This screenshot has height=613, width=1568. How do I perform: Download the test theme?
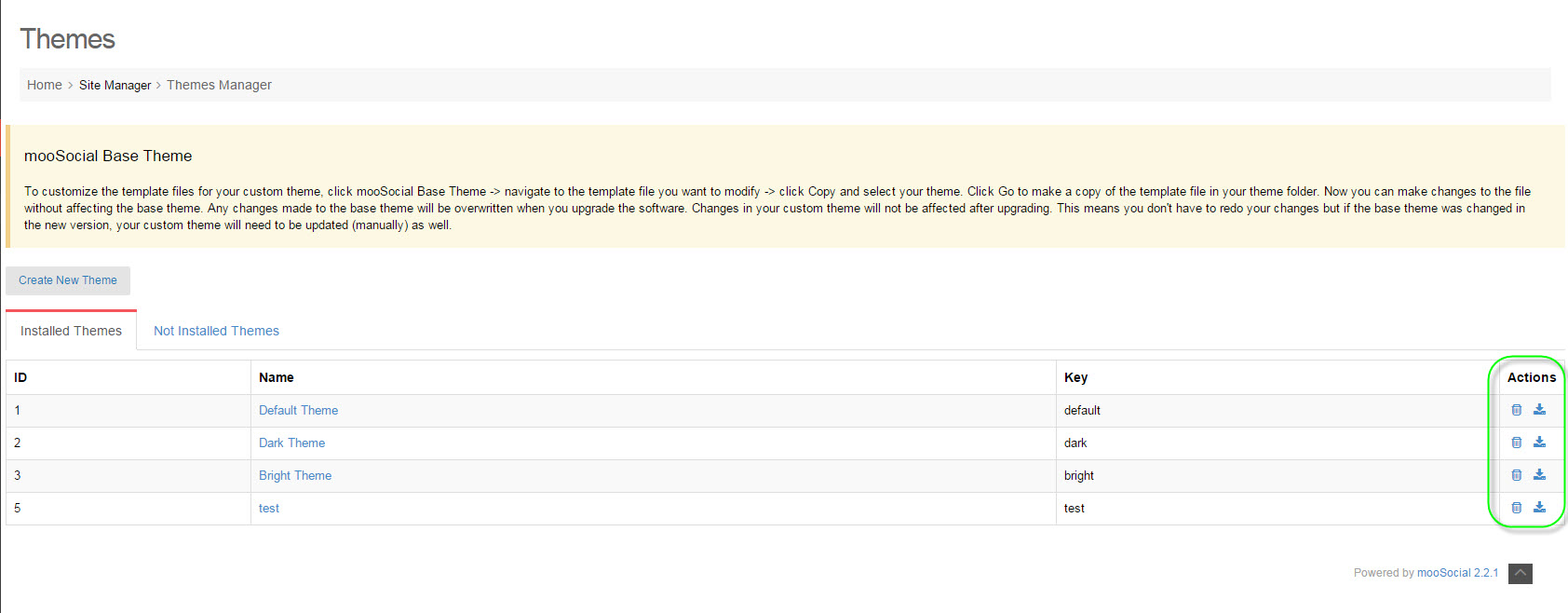coord(1539,508)
